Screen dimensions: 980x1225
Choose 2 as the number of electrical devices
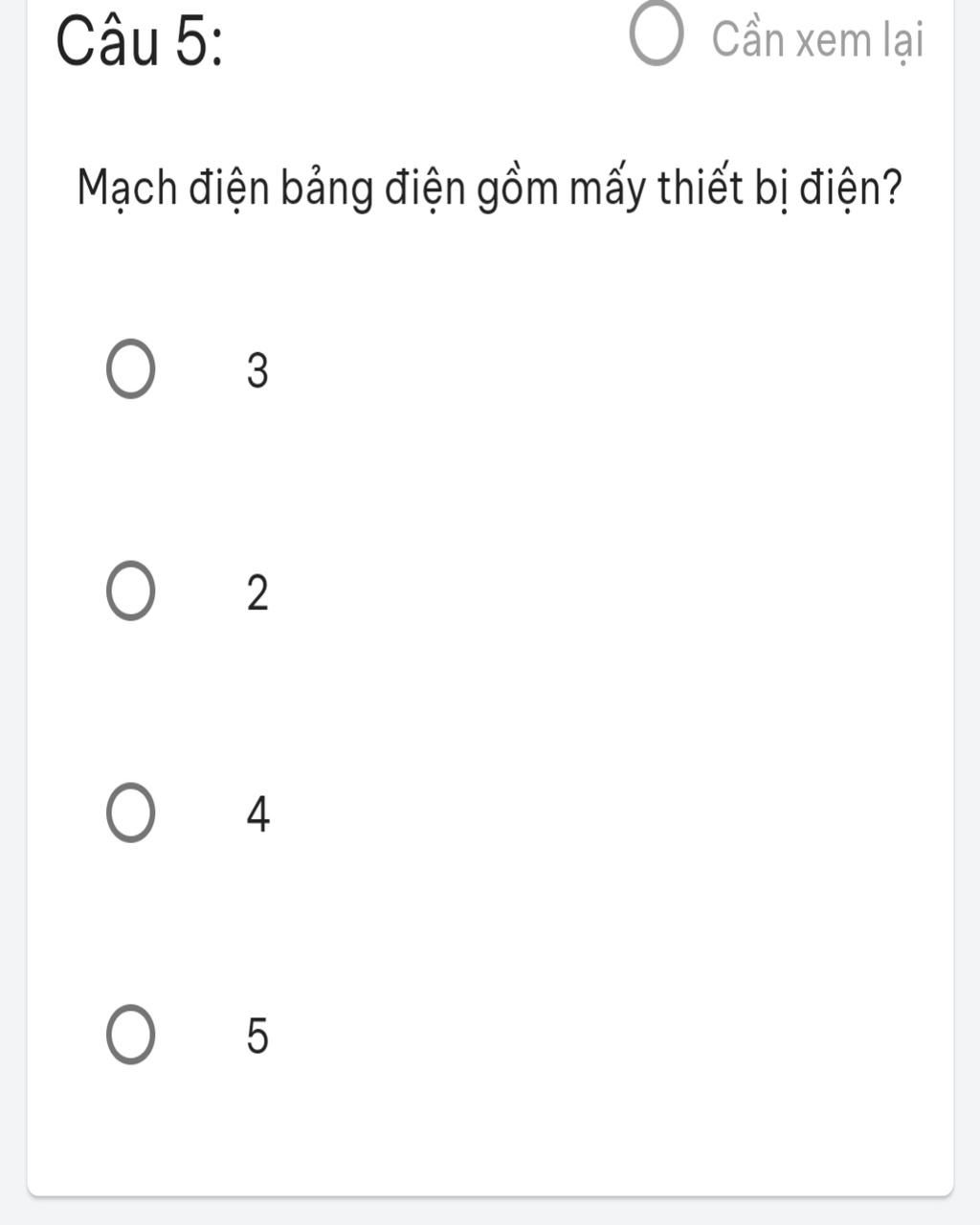coord(129,592)
